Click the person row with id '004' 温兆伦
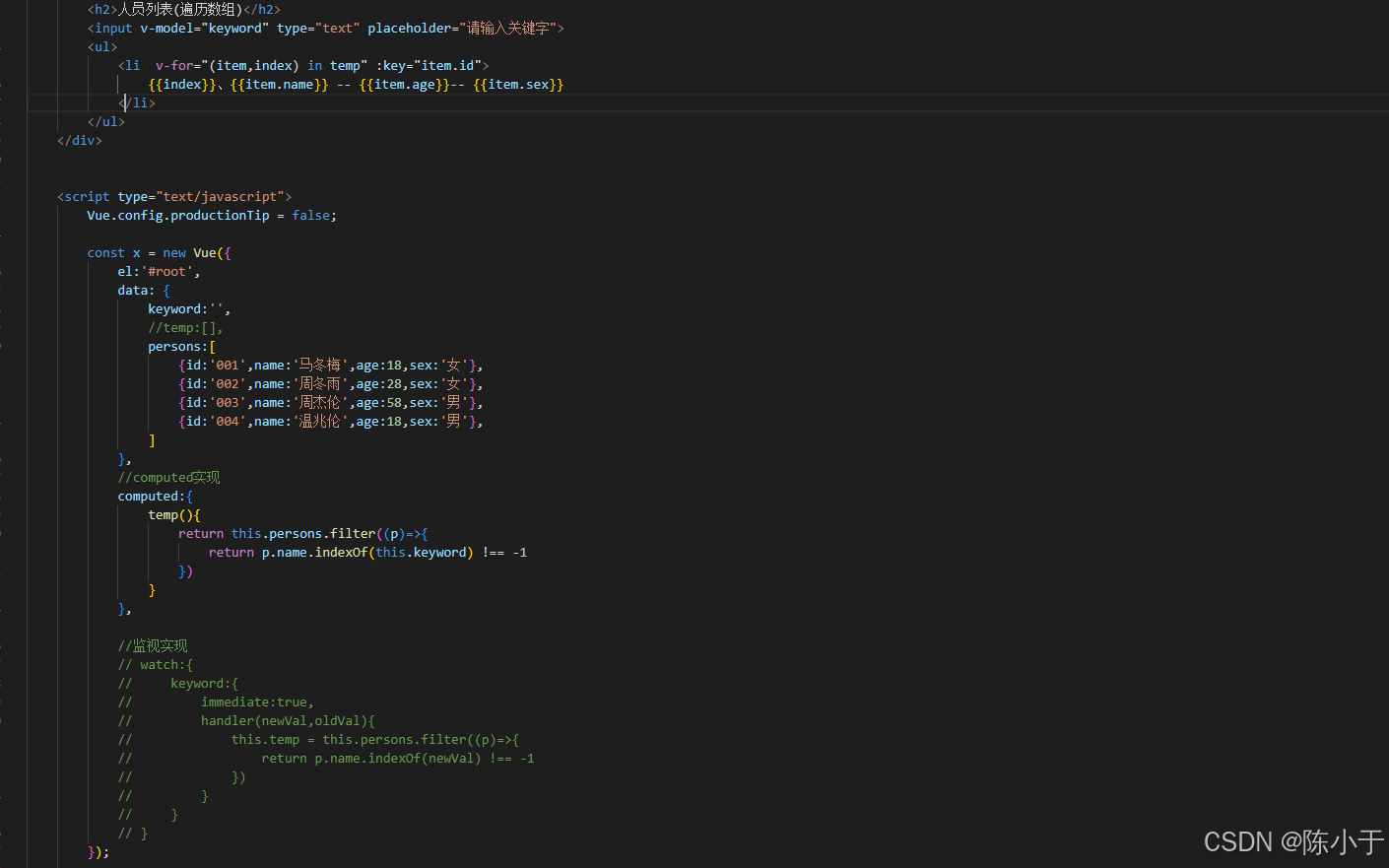This screenshot has width=1389, height=868. (330, 421)
